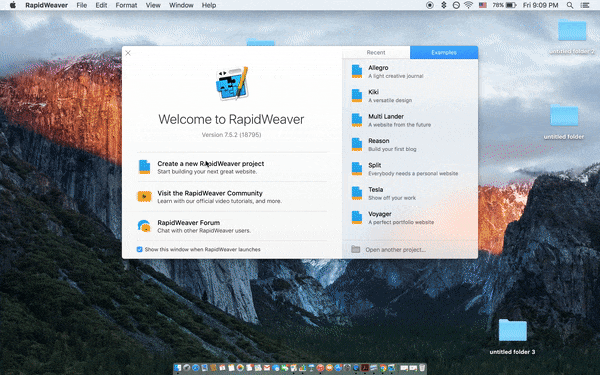600x375 pixels.
Task: Open the Edit menu
Action: click(101, 5)
